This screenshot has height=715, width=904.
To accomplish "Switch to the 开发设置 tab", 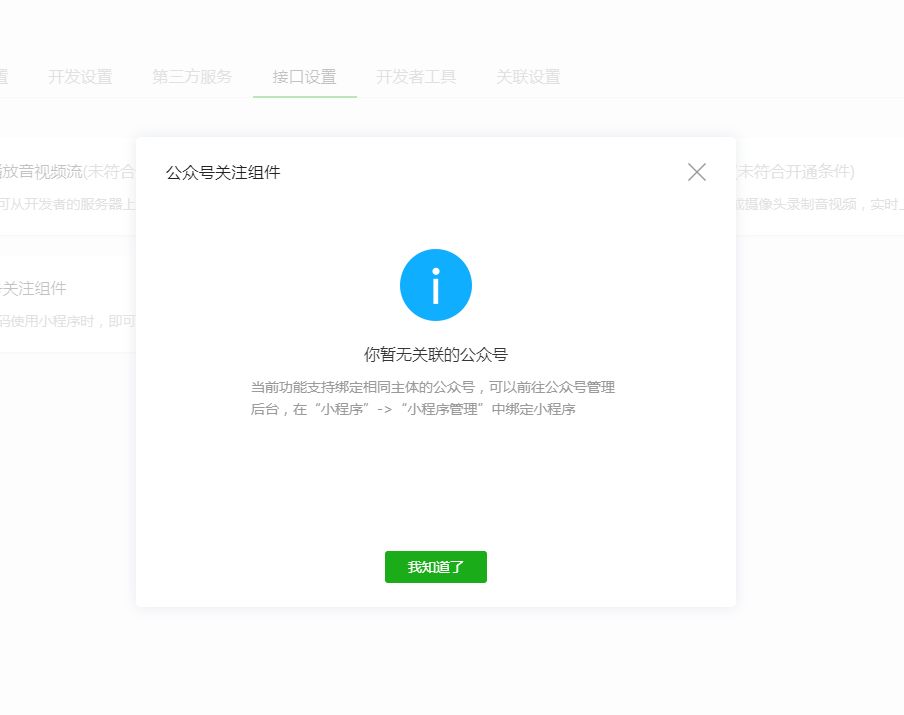I will [80, 77].
